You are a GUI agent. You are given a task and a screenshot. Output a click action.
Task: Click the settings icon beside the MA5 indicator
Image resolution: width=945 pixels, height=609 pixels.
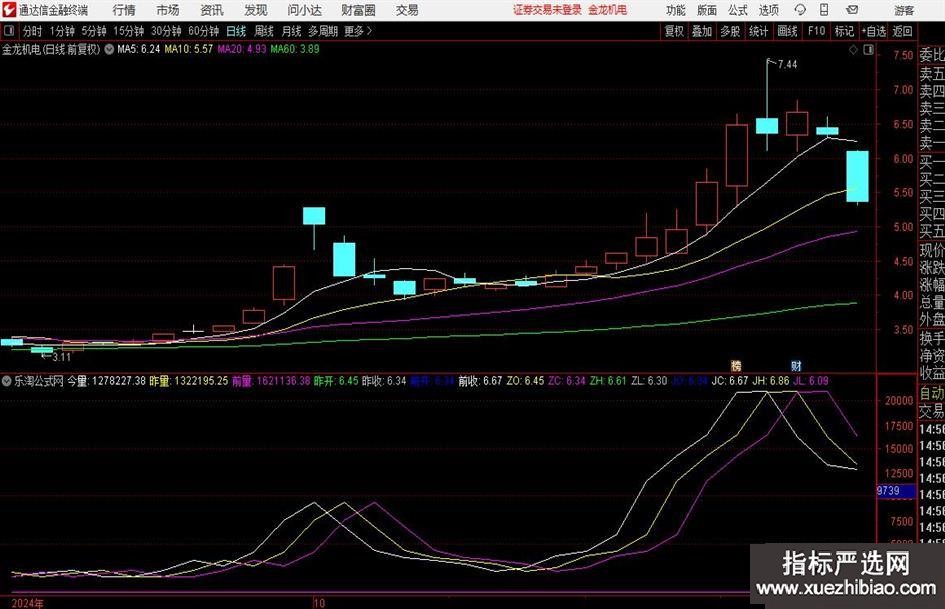(109, 48)
